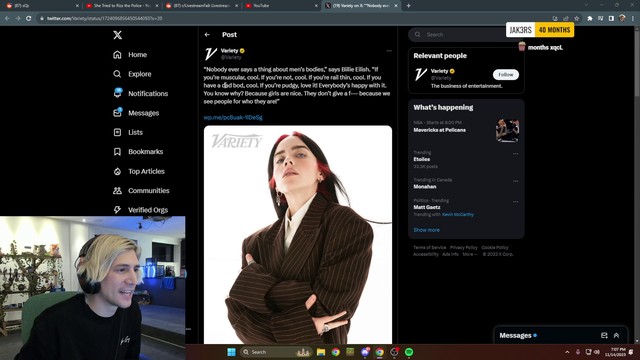Click the browser back button
The height and width of the screenshot is (360, 640).
(x=7, y=18)
